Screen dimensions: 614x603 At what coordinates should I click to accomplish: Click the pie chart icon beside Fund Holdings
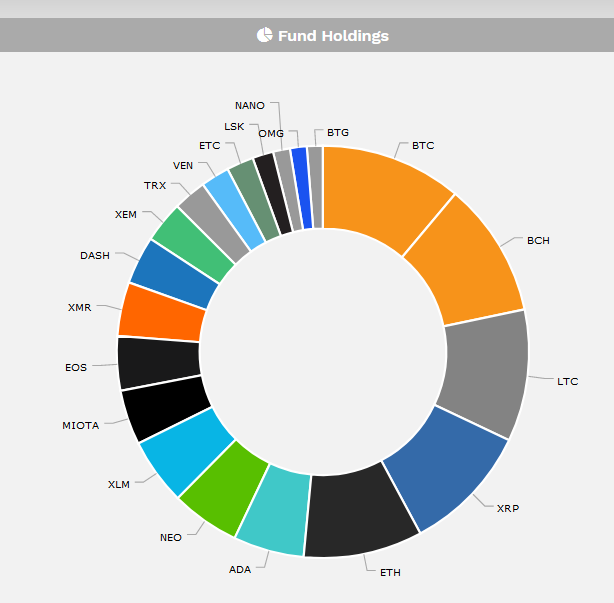tap(264, 35)
